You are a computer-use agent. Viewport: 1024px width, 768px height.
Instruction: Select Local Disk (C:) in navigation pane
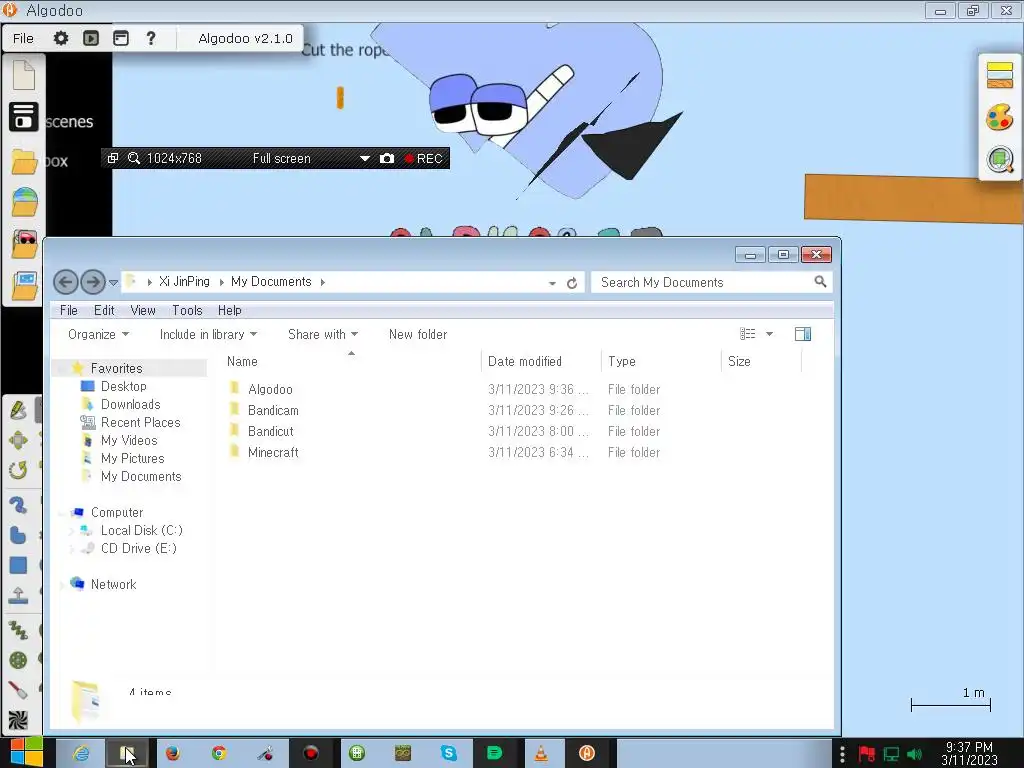142,530
